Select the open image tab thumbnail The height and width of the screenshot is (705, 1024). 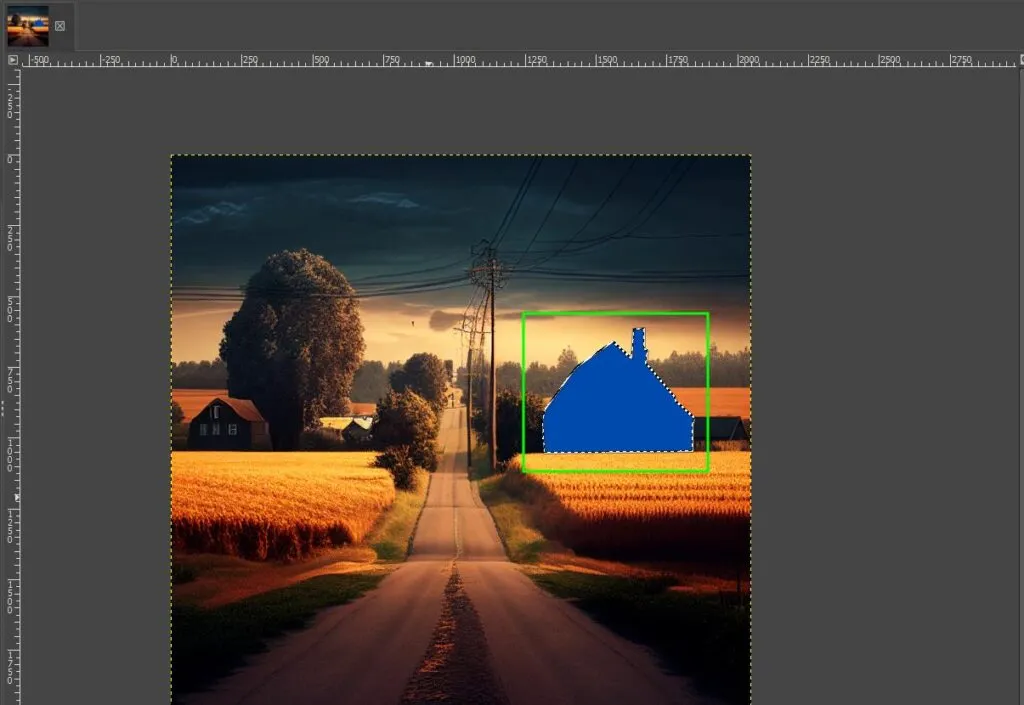point(28,26)
